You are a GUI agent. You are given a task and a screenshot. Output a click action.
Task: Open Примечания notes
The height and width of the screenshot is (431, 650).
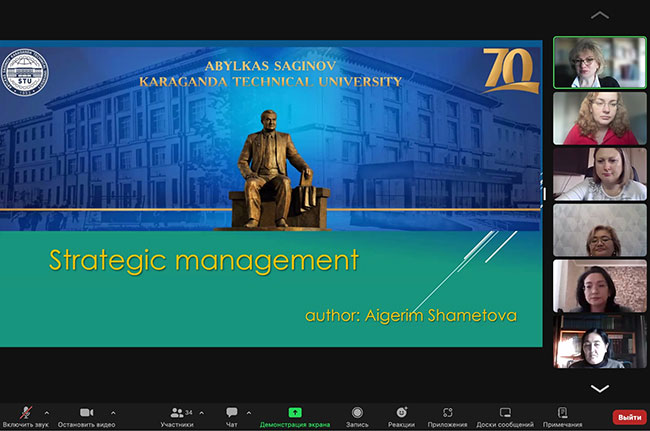pyautogui.click(x=563, y=417)
